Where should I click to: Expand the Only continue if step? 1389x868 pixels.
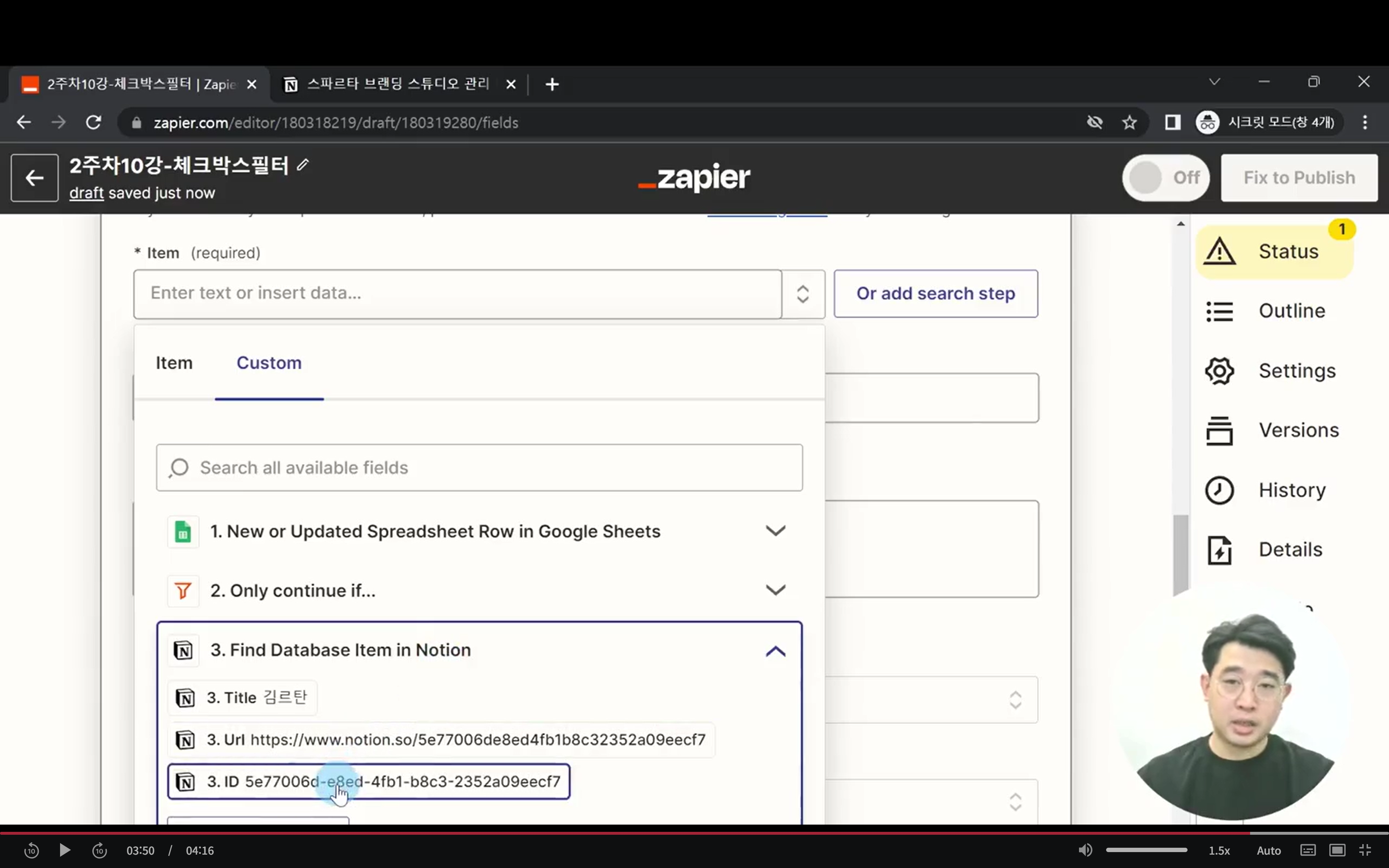click(x=776, y=591)
